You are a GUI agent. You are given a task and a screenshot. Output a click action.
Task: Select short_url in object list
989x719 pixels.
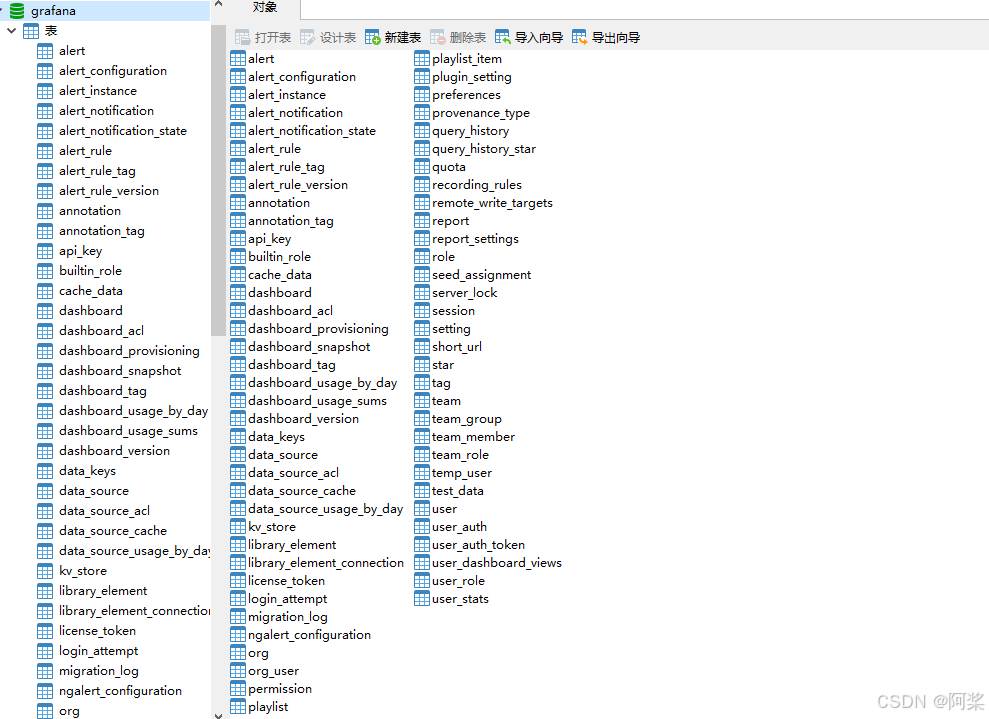pyautogui.click(x=457, y=347)
